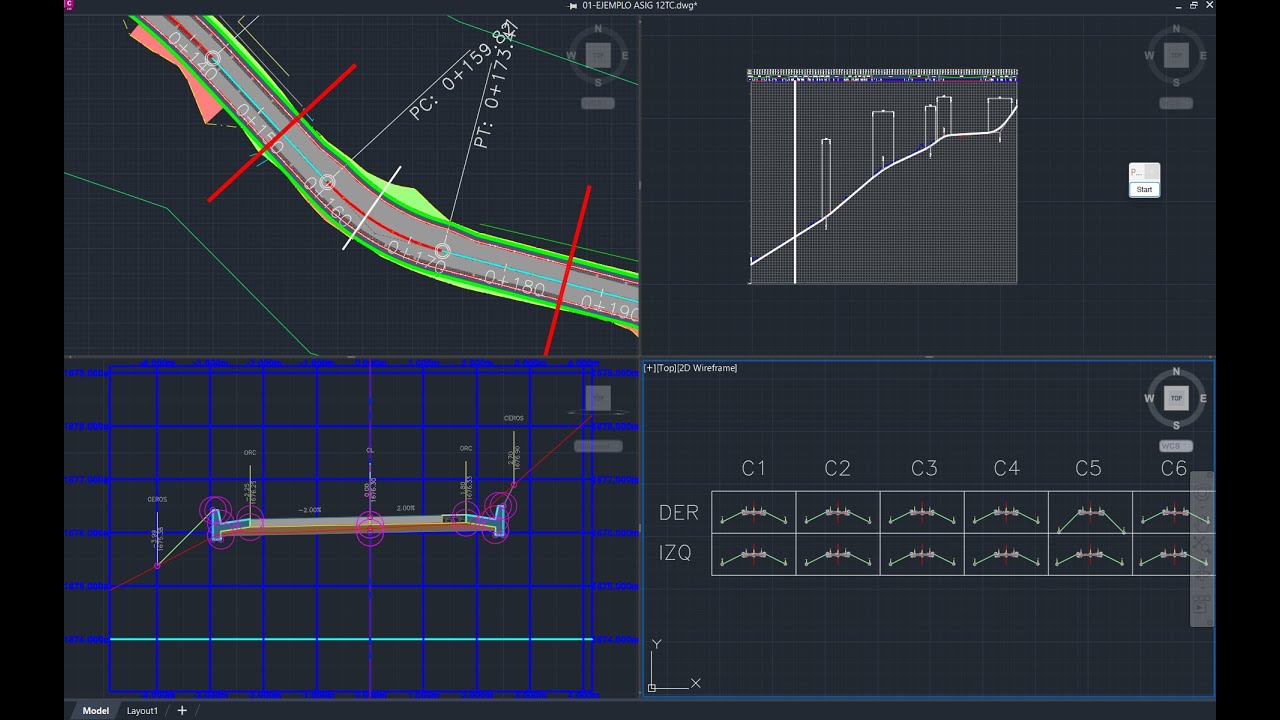This screenshot has width=1280, height=720.
Task: Open the [Top] view controls menu
Action: click(x=668, y=368)
